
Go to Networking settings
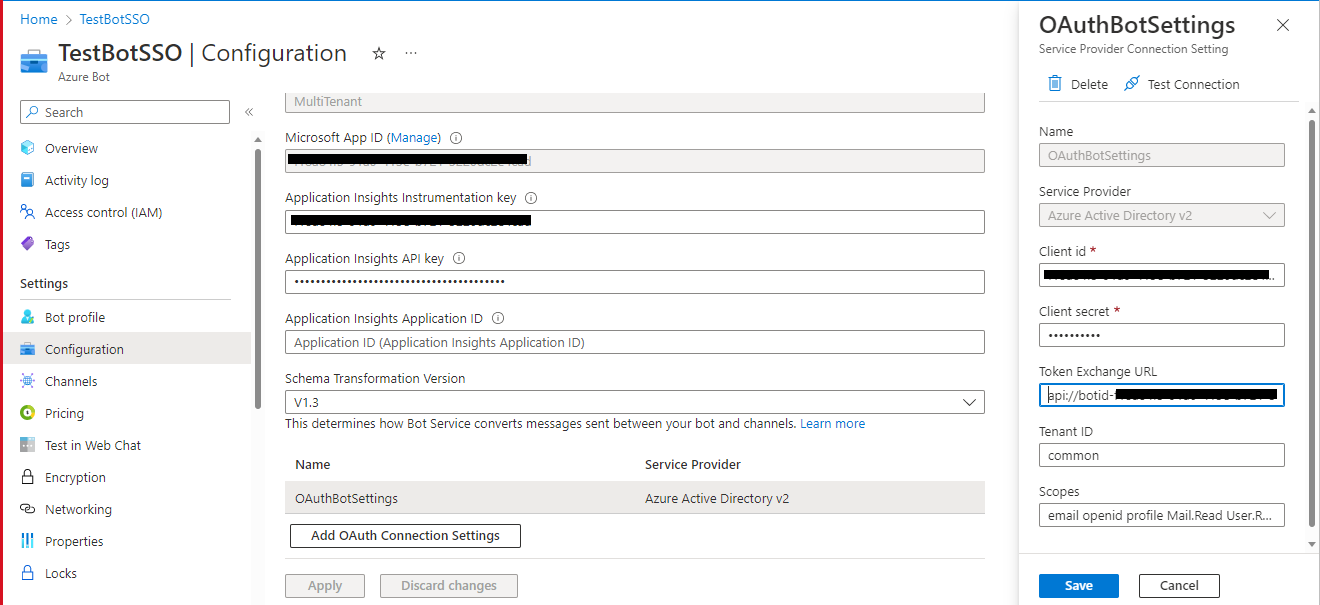78,509
